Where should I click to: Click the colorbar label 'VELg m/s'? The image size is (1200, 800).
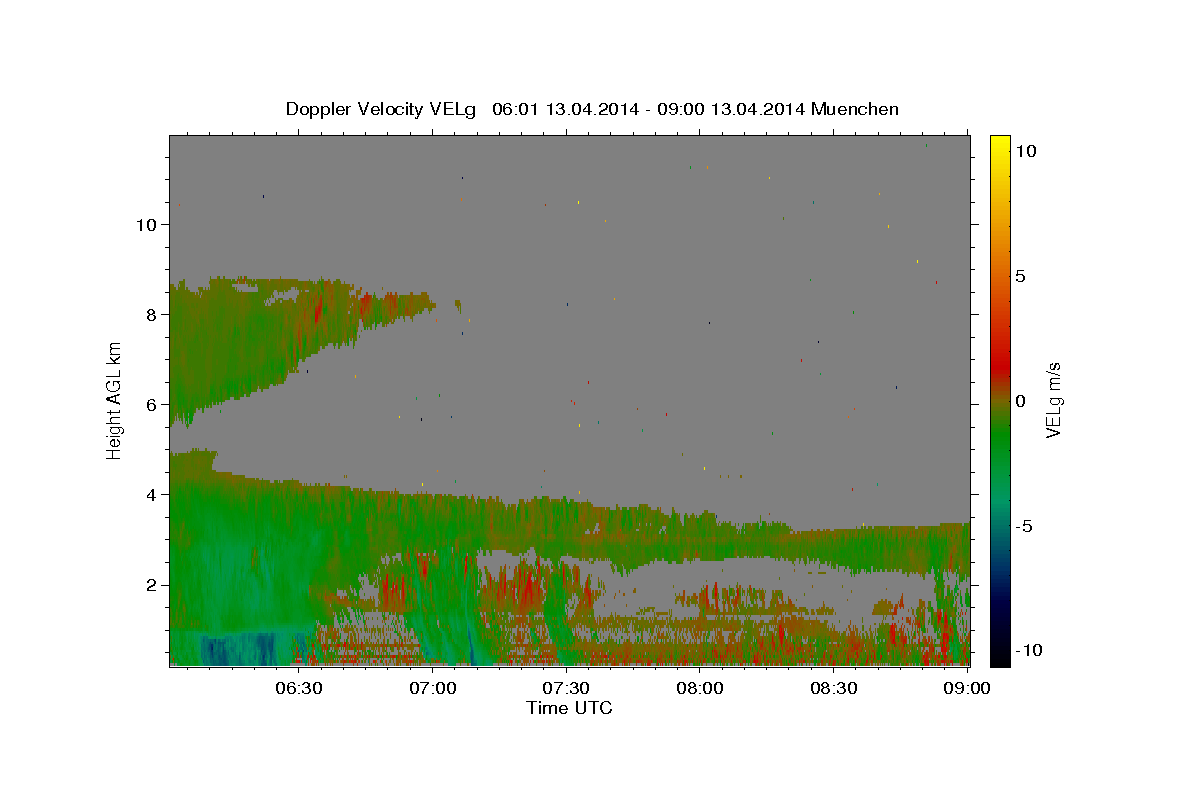click(x=1053, y=401)
